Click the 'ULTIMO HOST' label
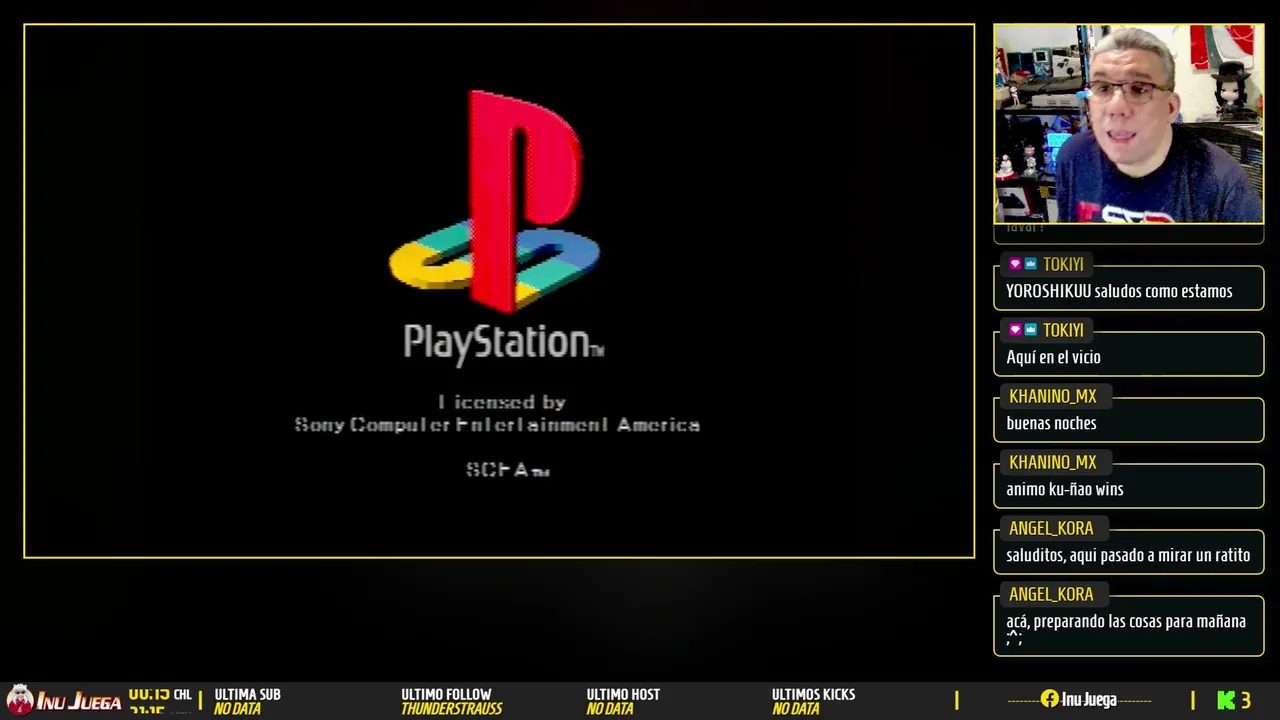The width and height of the screenshot is (1280, 720). pyautogui.click(x=623, y=694)
